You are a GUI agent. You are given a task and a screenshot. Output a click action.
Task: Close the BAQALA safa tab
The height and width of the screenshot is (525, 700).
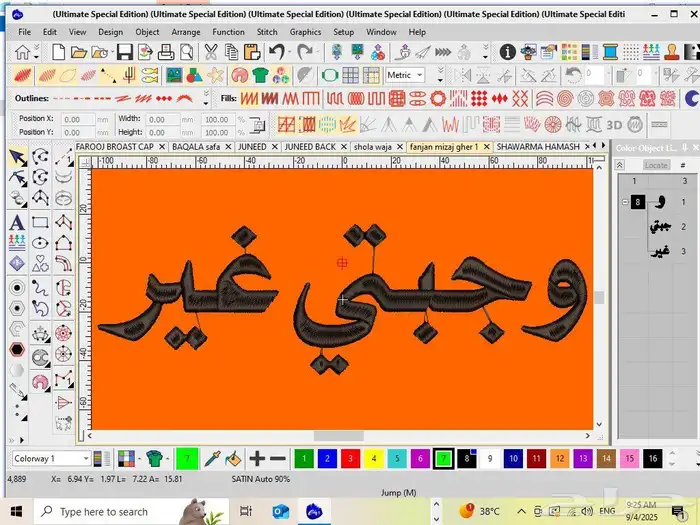point(228,147)
